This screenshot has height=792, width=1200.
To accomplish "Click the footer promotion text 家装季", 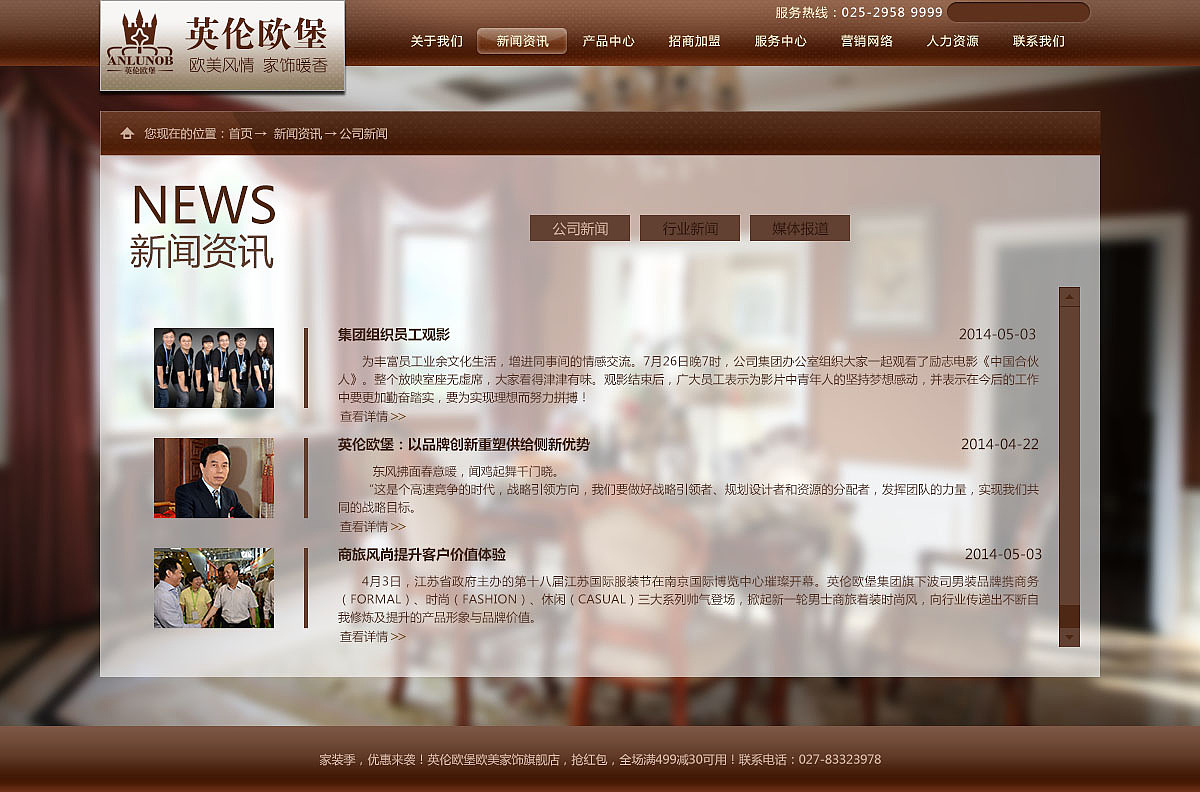I will point(600,760).
